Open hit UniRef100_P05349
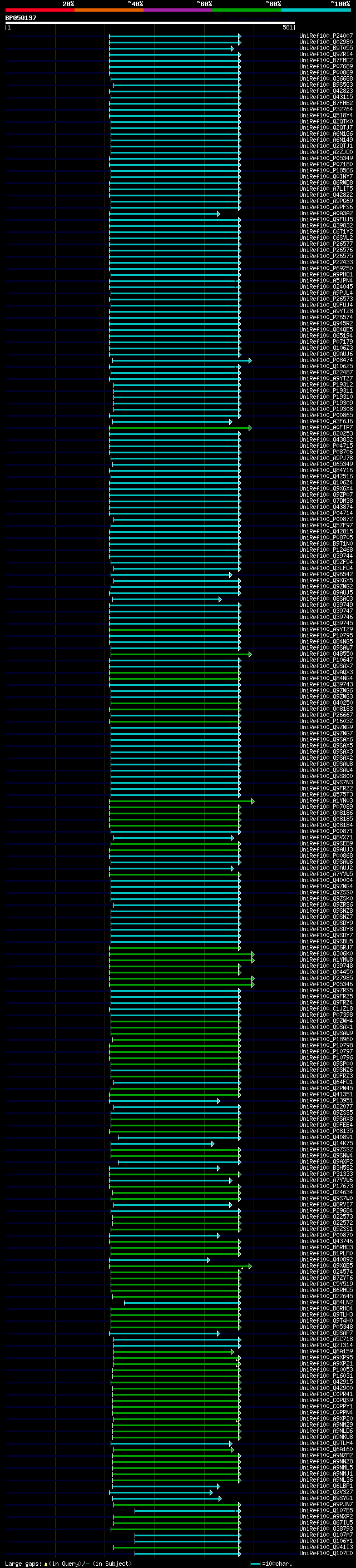The height and width of the screenshot is (1568, 356). (x=326, y=159)
